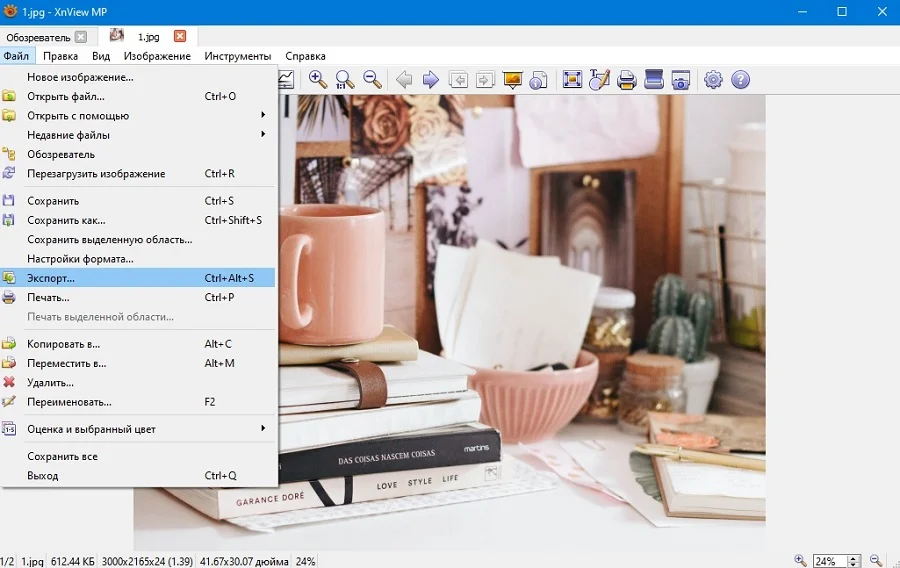The height and width of the screenshot is (568, 900).
Task: Open the Изображение menu
Action: click(x=157, y=56)
